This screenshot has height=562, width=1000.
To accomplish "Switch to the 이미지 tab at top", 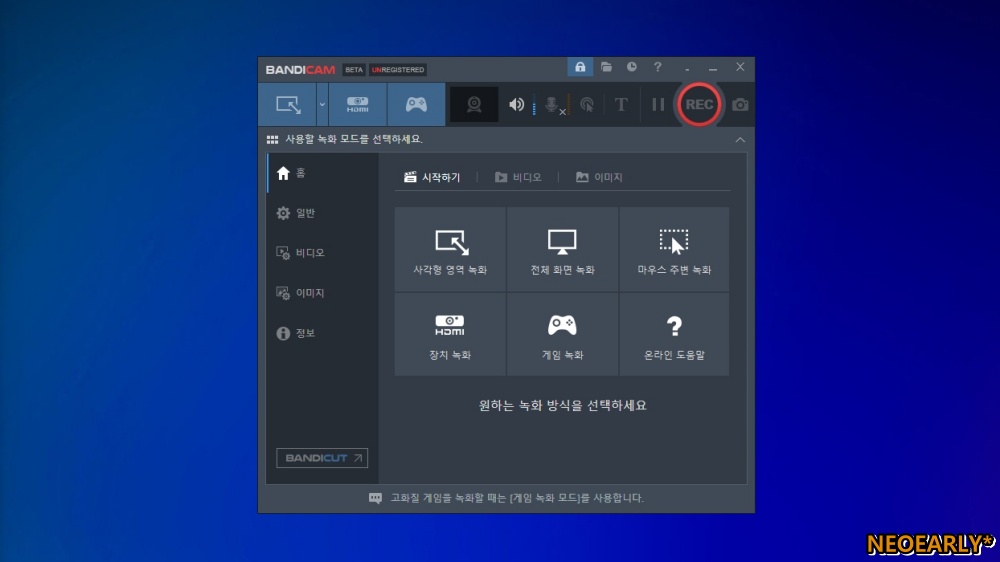I will pos(599,177).
